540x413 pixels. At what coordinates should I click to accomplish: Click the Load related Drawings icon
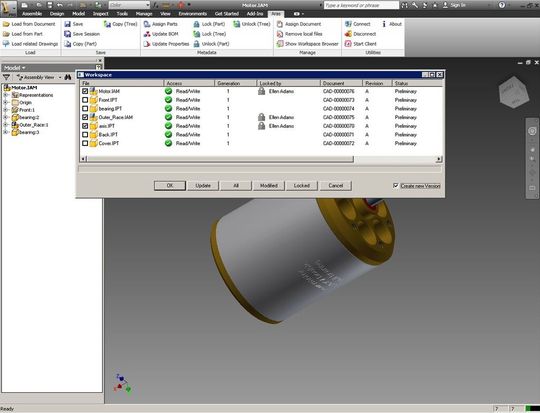6,44
